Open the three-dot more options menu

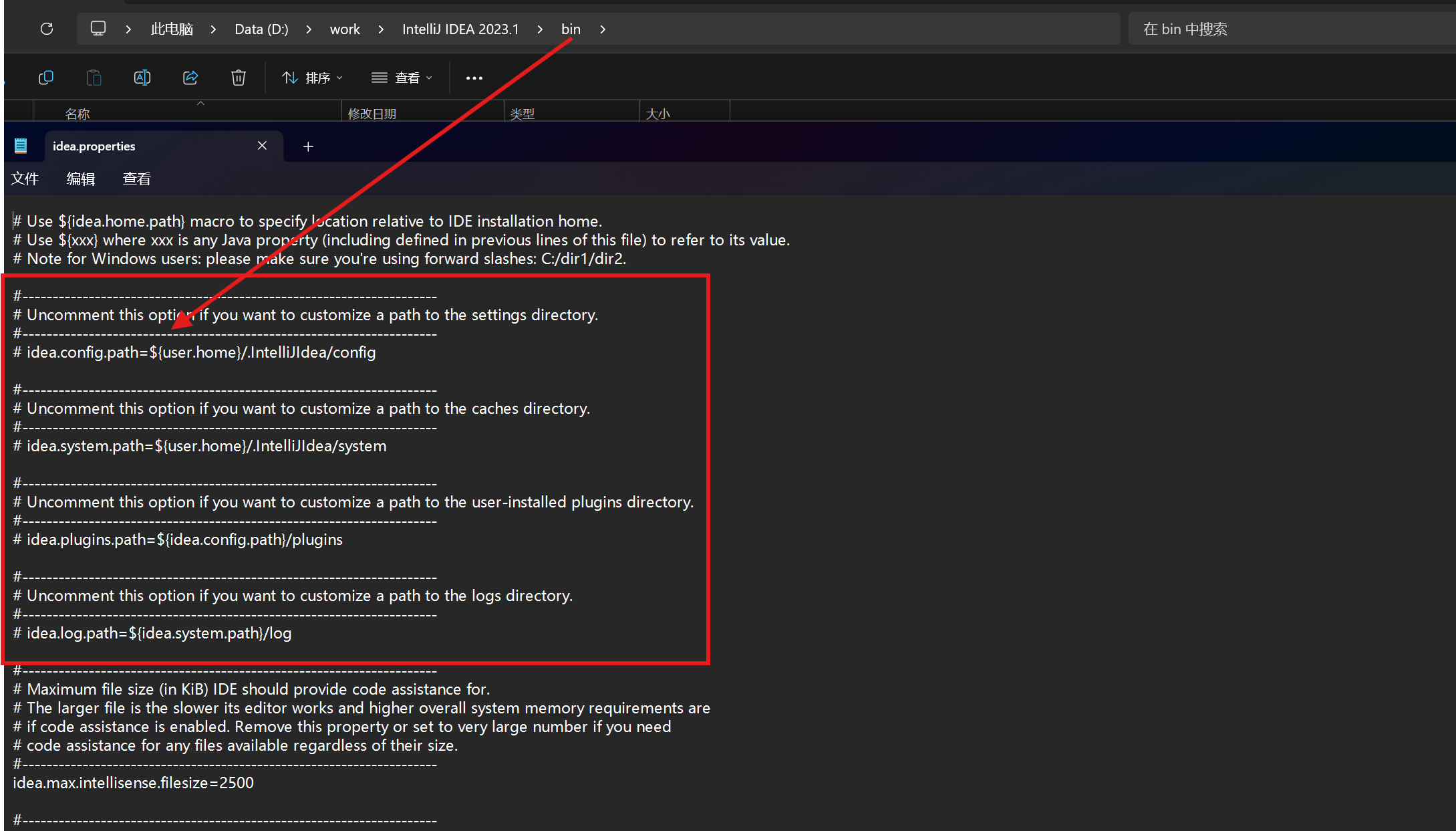[x=474, y=78]
